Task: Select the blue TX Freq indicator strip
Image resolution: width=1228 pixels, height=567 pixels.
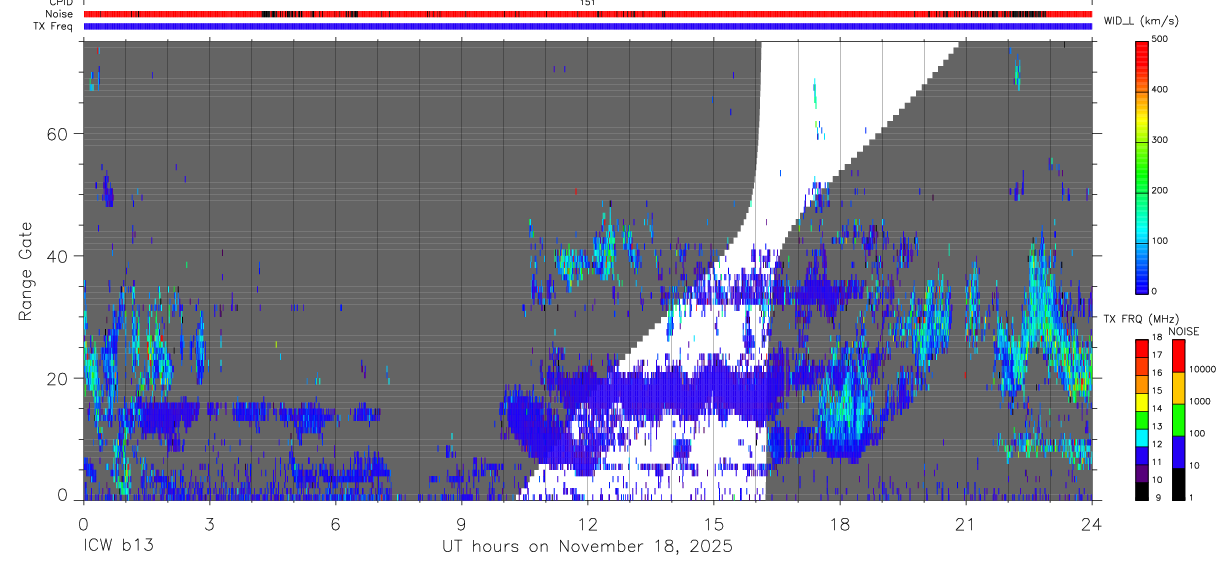Action: [x=588, y=26]
